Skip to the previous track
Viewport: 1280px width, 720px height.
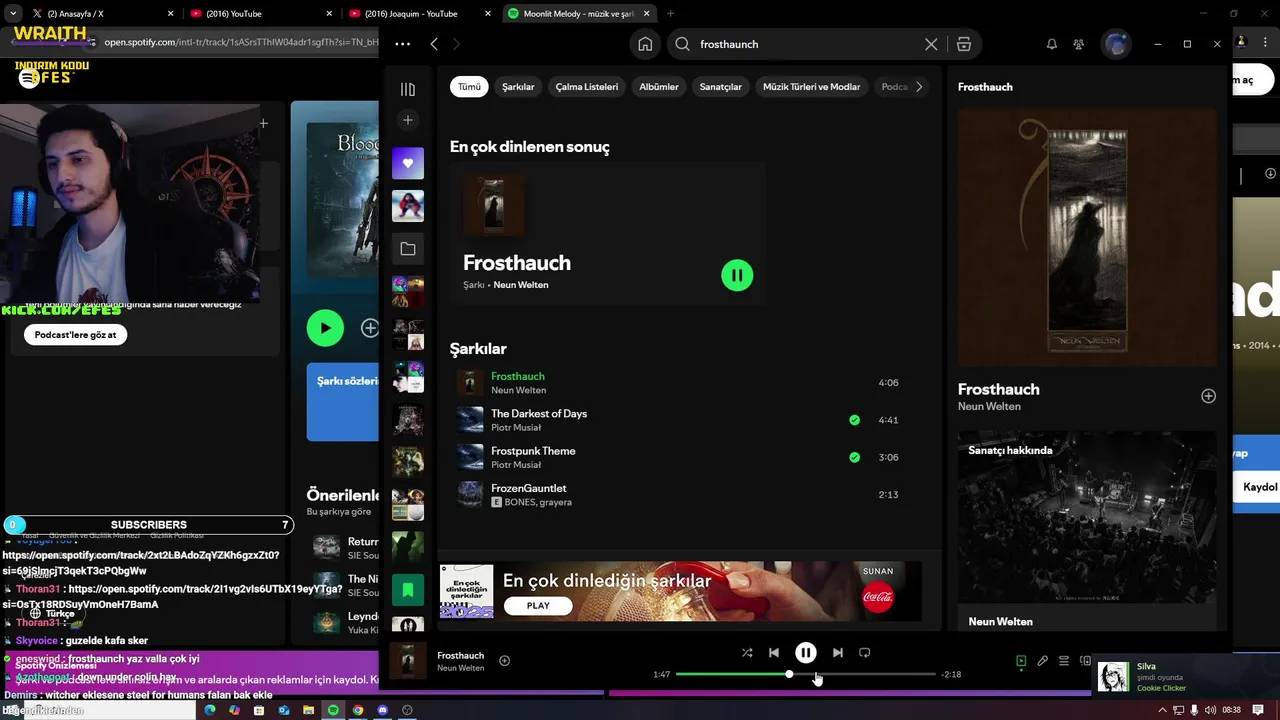pos(774,653)
